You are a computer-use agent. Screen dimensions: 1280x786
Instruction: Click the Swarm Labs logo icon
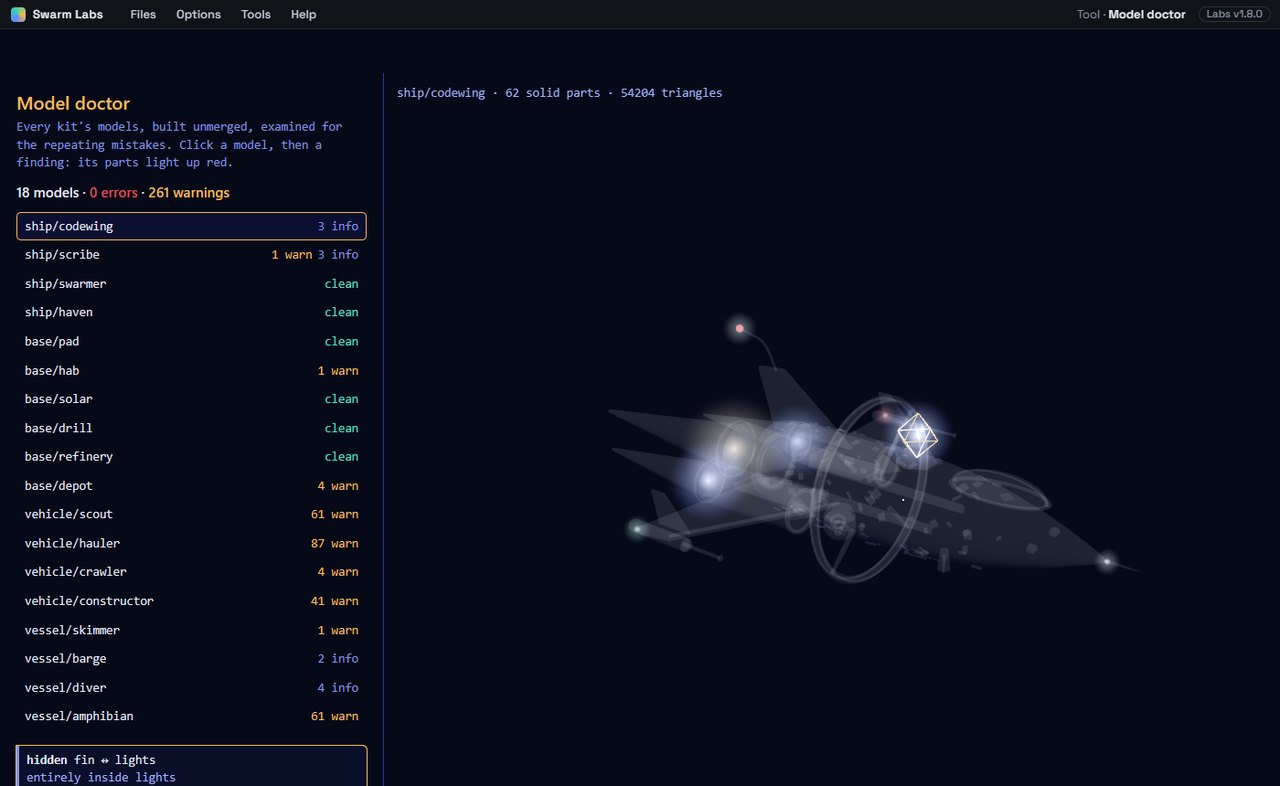coord(19,14)
